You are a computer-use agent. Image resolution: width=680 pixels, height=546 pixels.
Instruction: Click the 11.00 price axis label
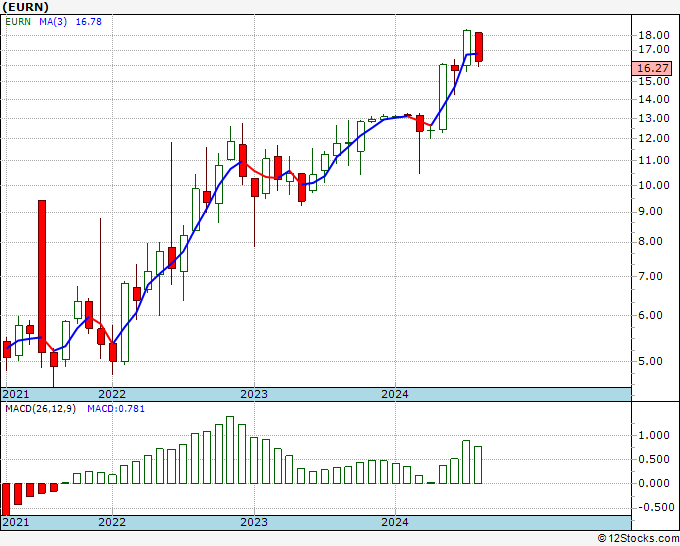[654, 160]
